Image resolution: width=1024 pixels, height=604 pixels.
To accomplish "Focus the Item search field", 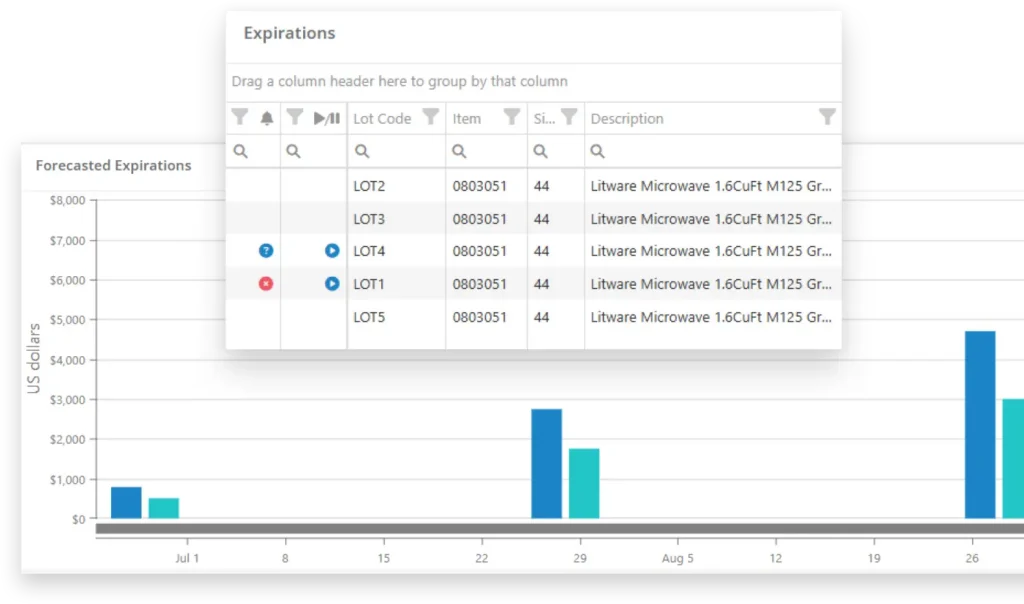I will [487, 151].
